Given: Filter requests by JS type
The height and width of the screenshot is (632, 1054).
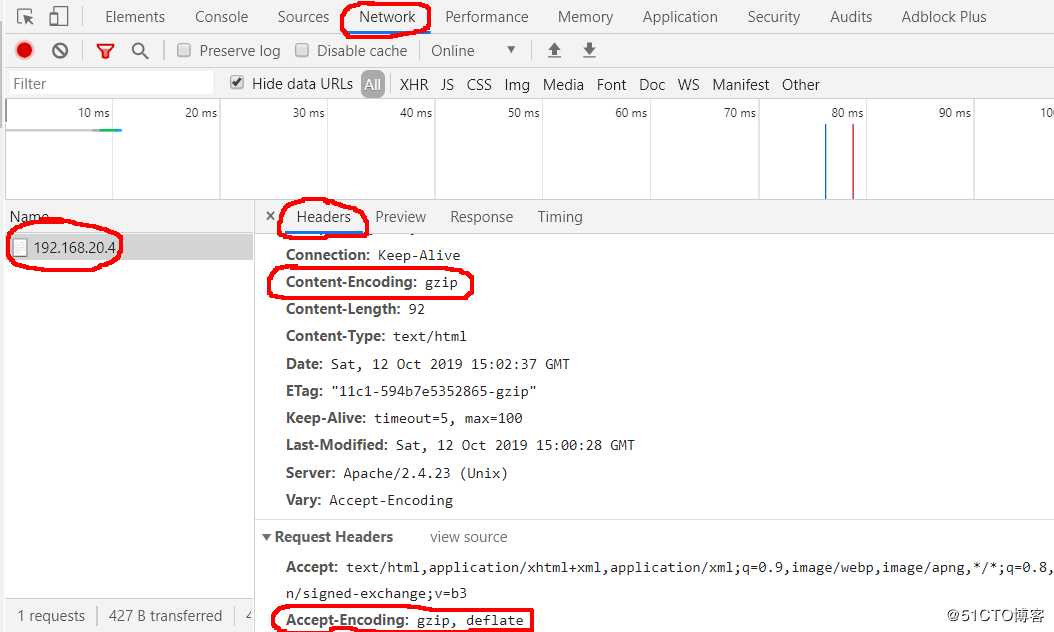Looking at the screenshot, I should tap(447, 84).
